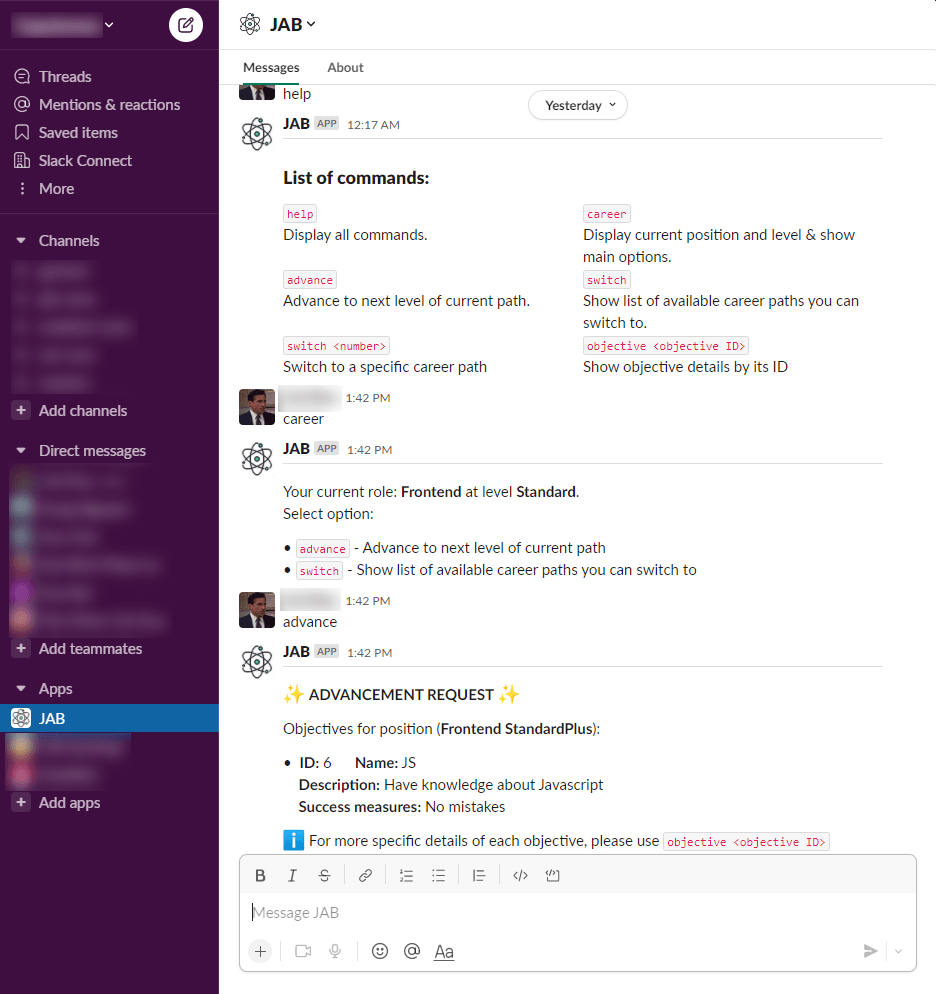The image size is (936, 994).
Task: Click the 12:17 AM message timestamp
Action: (x=373, y=125)
